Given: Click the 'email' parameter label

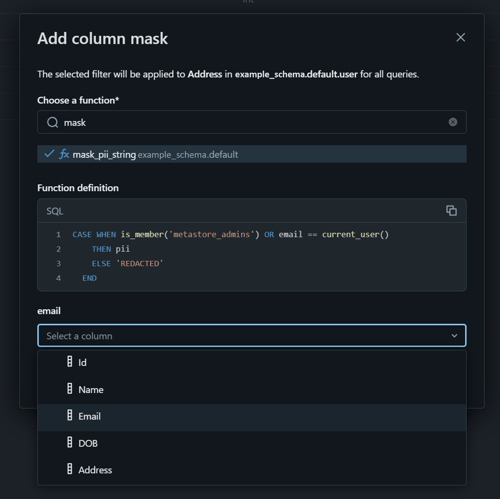Looking at the screenshot, I should [49, 311].
